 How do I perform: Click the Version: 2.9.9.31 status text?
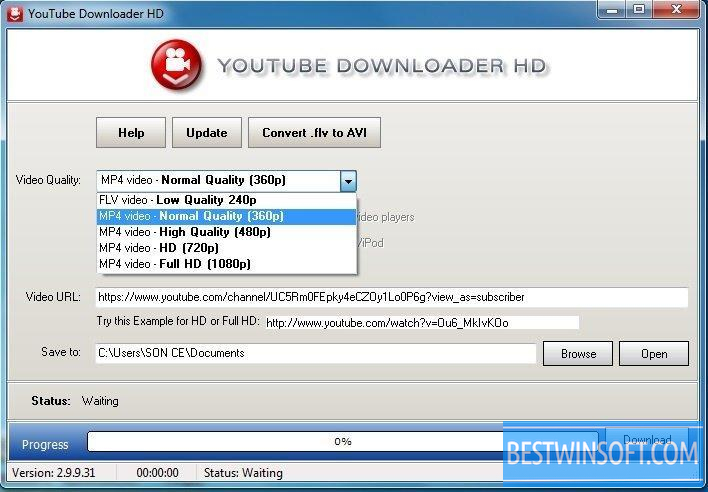pyautogui.click(x=54, y=473)
